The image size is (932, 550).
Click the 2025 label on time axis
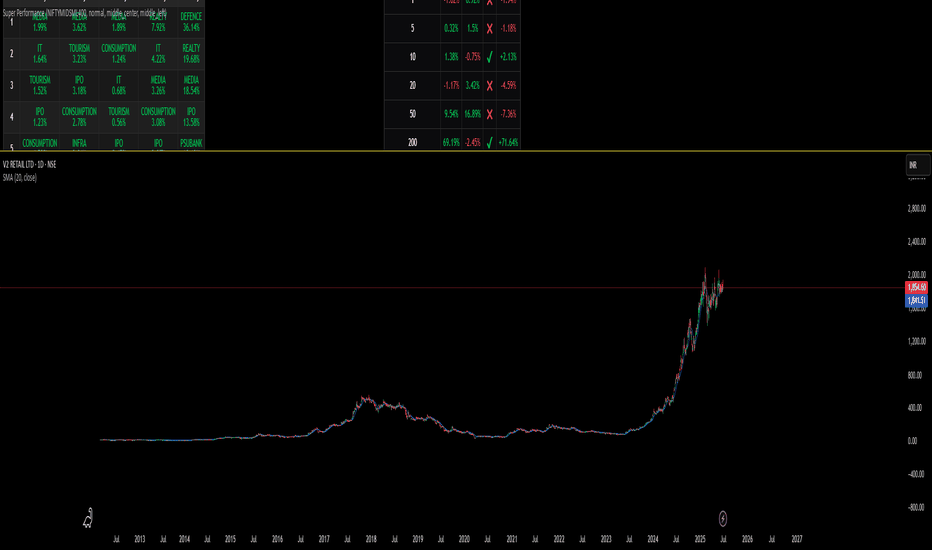[x=700, y=539]
